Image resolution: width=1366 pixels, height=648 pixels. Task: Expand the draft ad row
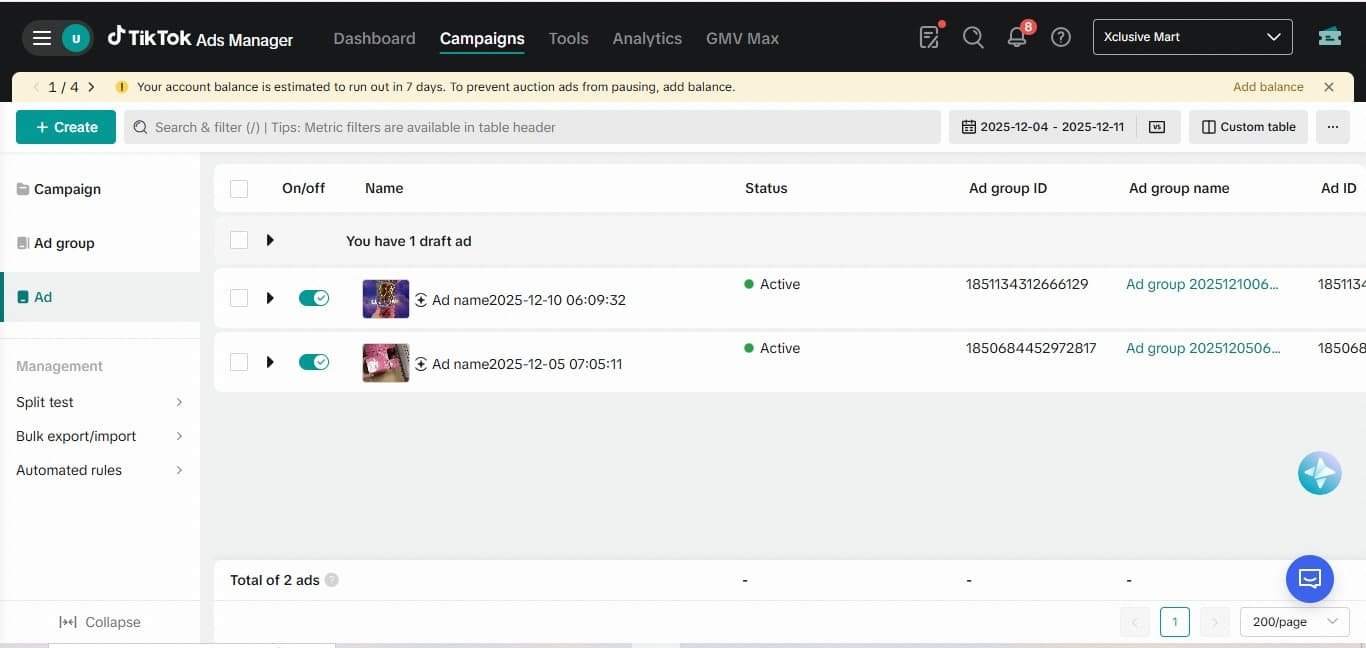[270, 240]
